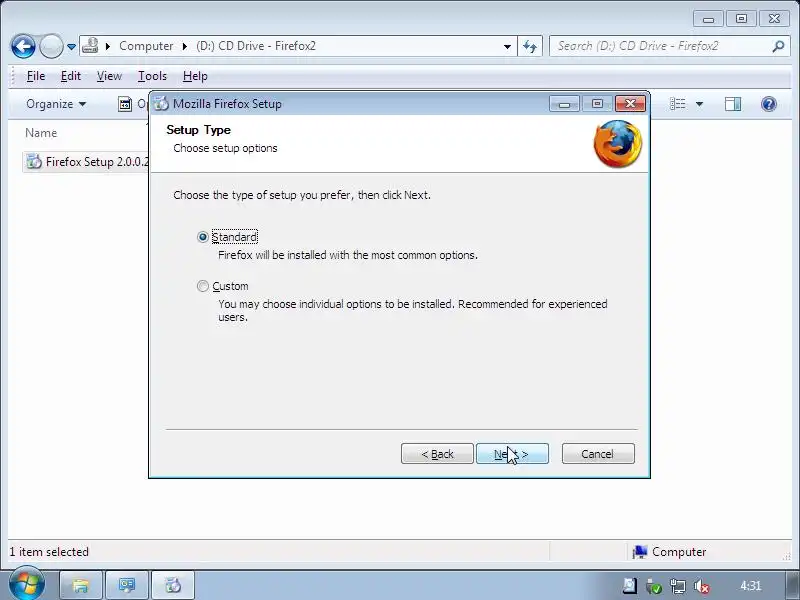Click the network tray icon
Image resolution: width=800 pixels, height=600 pixels.
[x=678, y=587]
